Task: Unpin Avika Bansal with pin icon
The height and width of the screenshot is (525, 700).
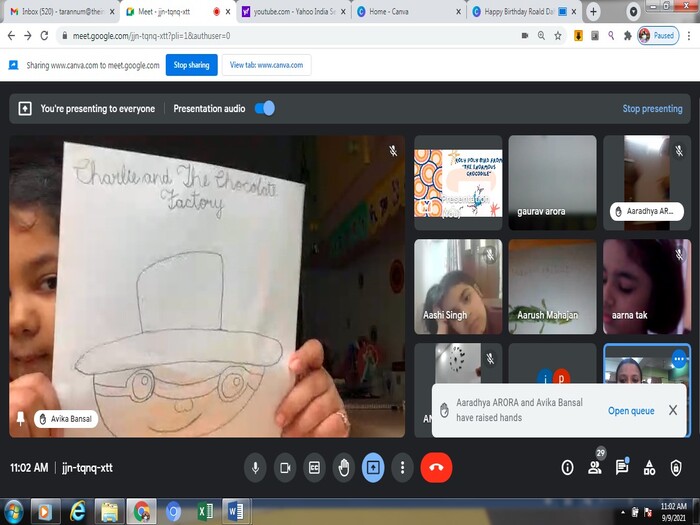Action: click(x=21, y=419)
